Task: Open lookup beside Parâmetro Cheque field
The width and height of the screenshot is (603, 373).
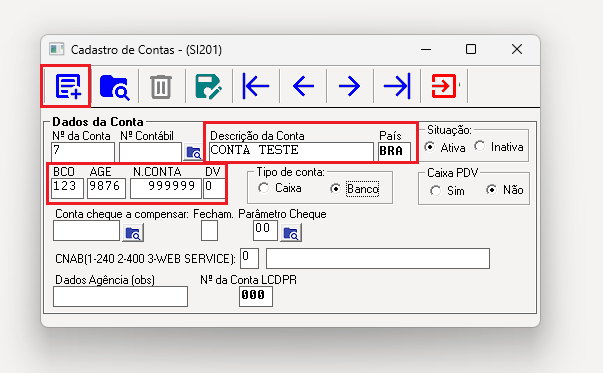Action: [291, 233]
